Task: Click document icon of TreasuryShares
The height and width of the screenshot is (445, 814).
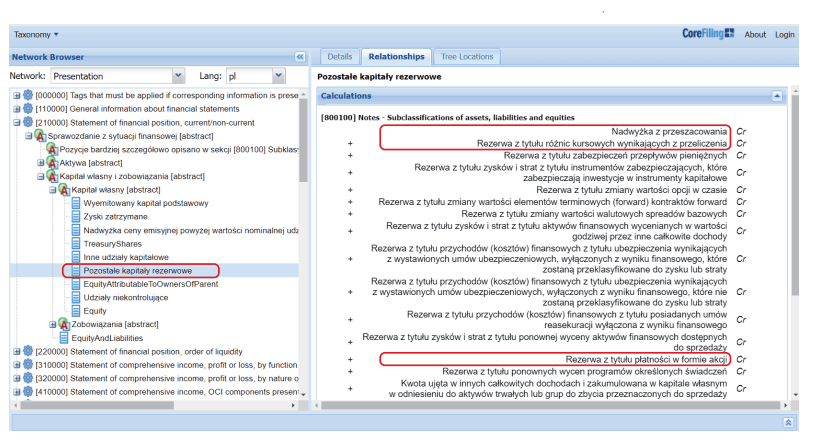Action: pyautogui.click(x=76, y=244)
